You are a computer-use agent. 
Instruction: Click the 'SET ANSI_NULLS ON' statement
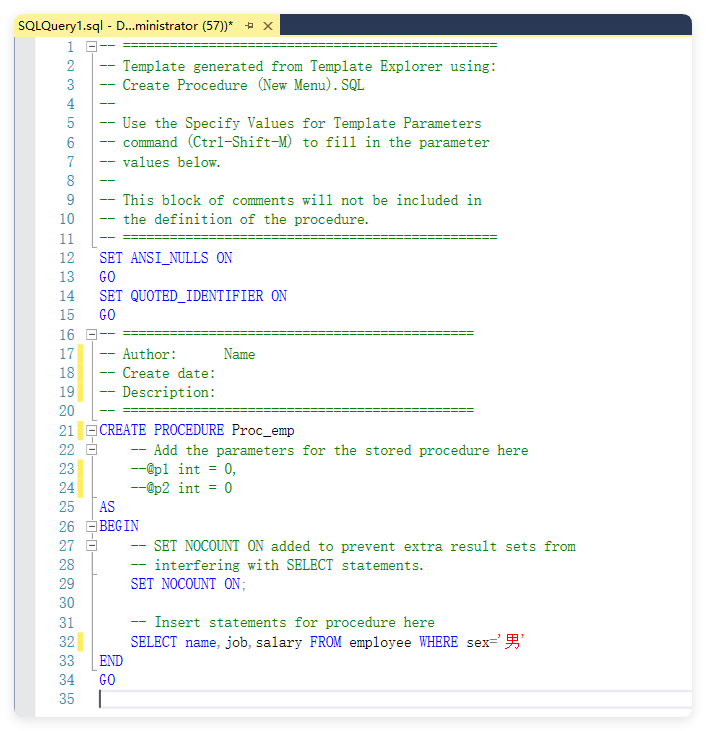point(166,258)
